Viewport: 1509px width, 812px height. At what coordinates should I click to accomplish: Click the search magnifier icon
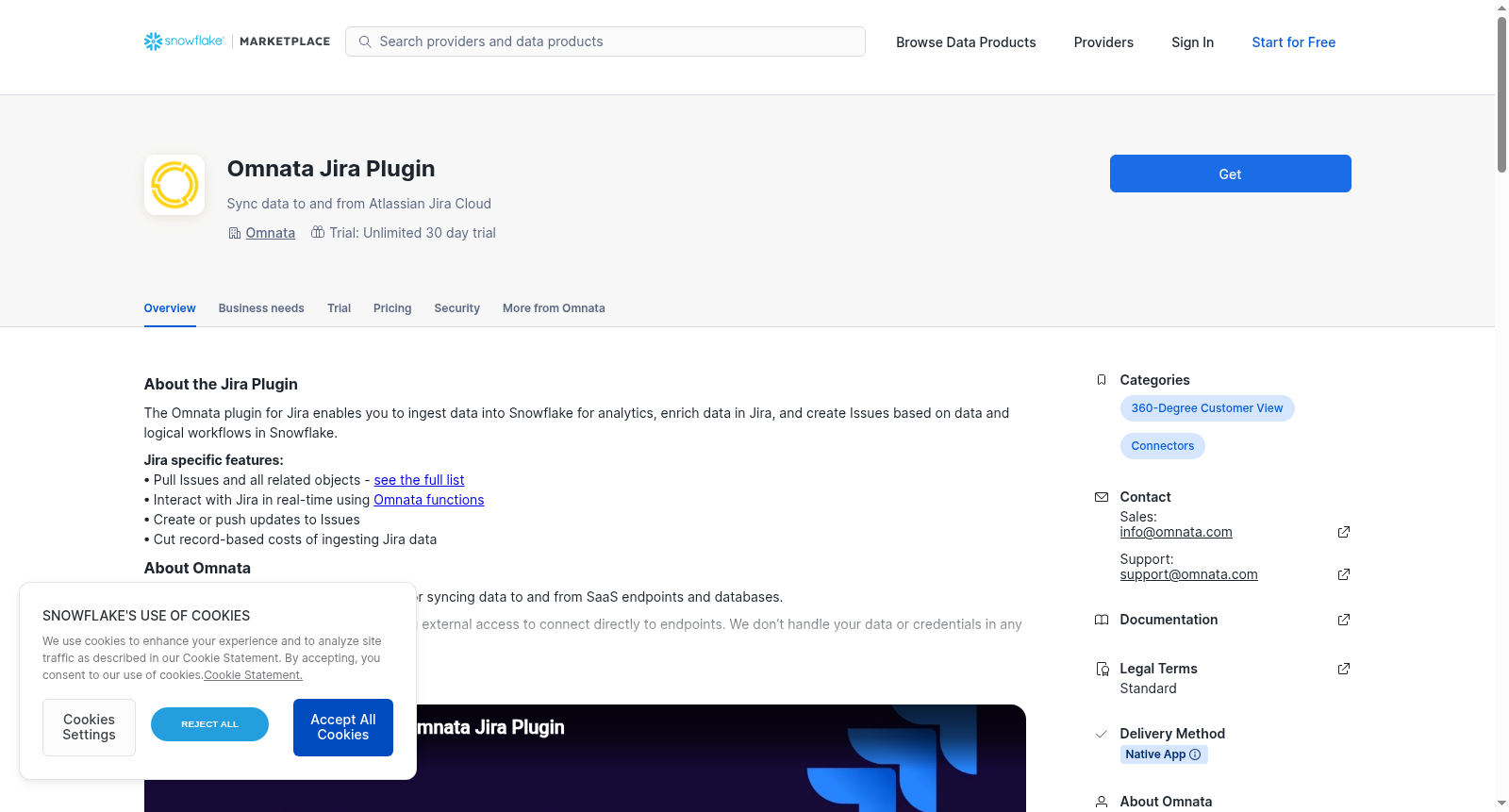(x=365, y=41)
